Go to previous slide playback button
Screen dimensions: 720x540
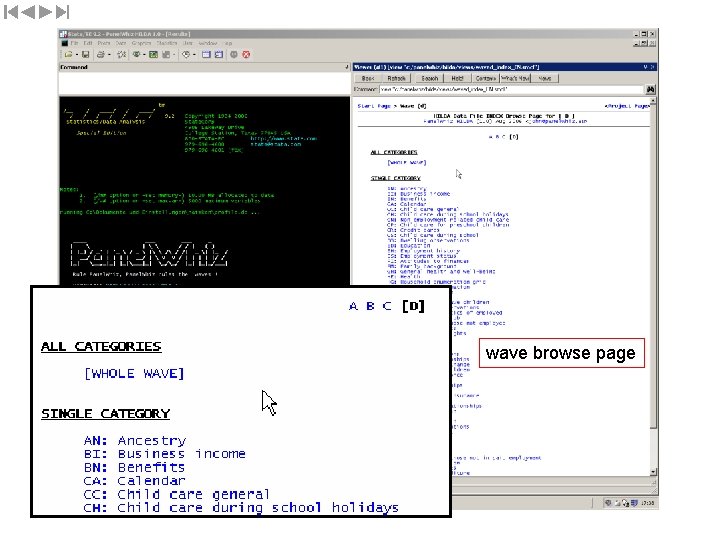[28, 12]
